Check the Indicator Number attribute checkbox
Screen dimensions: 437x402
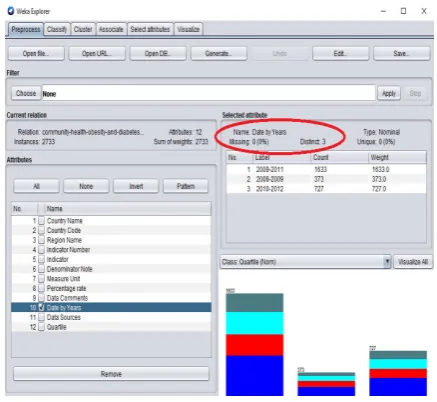41,250
